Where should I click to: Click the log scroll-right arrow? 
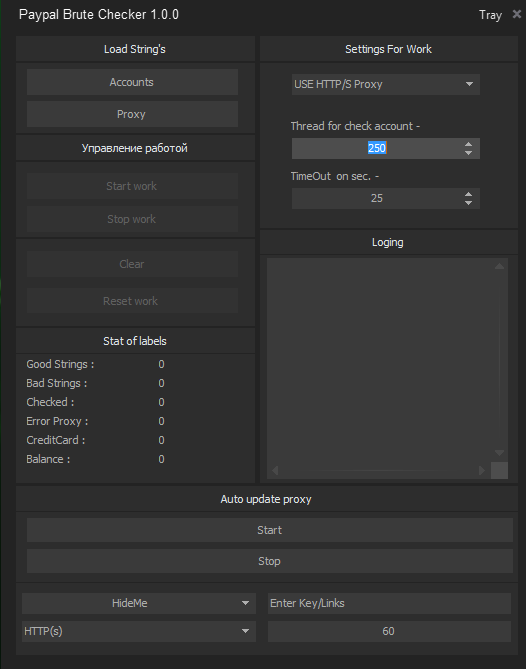tap(482, 470)
